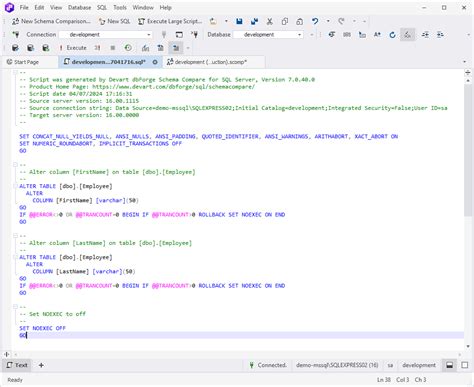Click the Paste icon
The width and height of the screenshot is (474, 387).
pos(300,21)
